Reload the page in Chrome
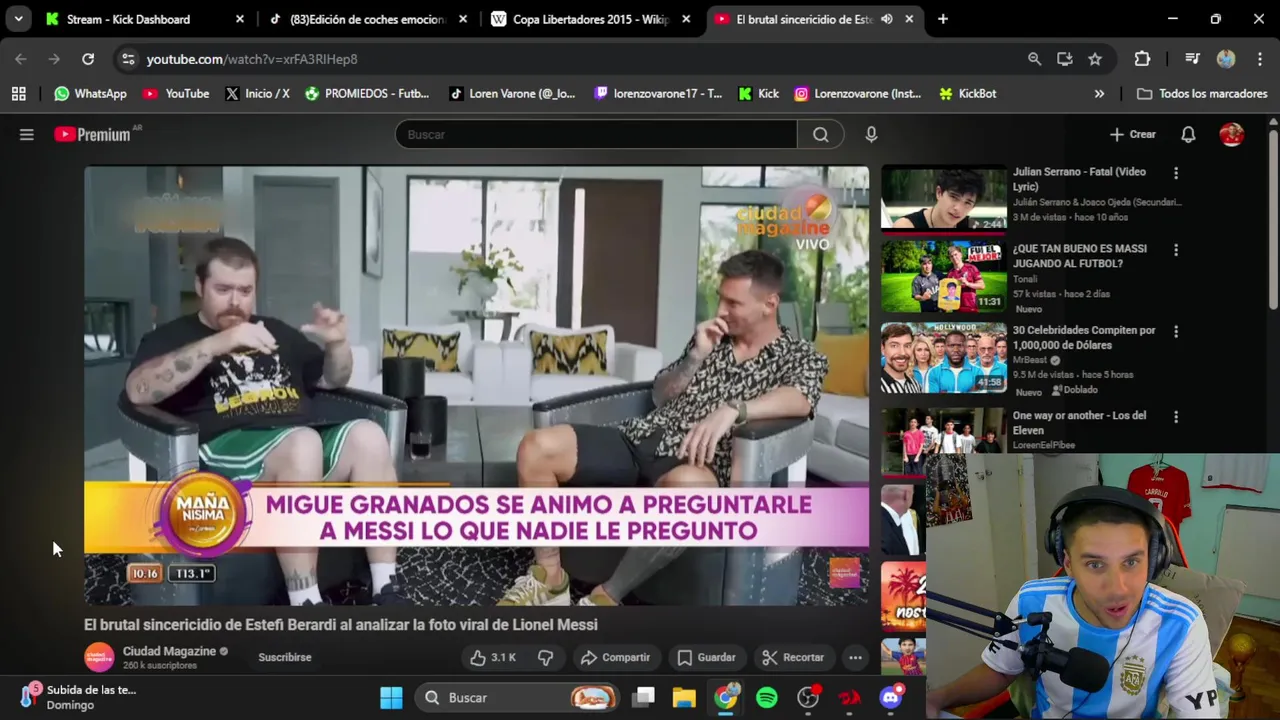 [88, 59]
